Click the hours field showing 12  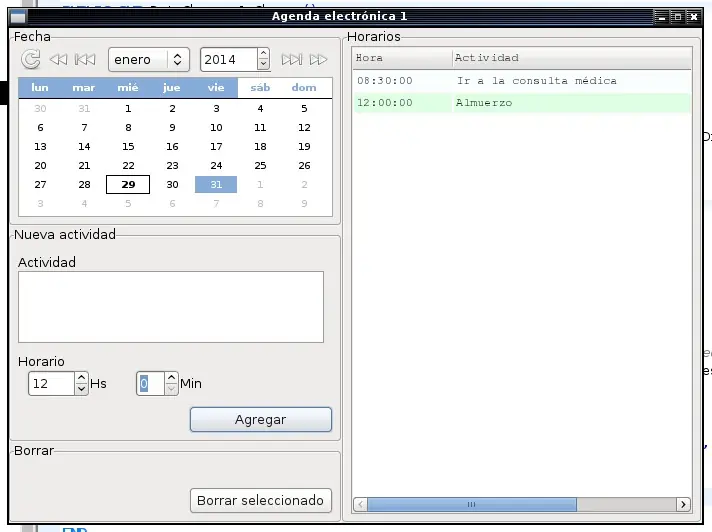(x=51, y=384)
